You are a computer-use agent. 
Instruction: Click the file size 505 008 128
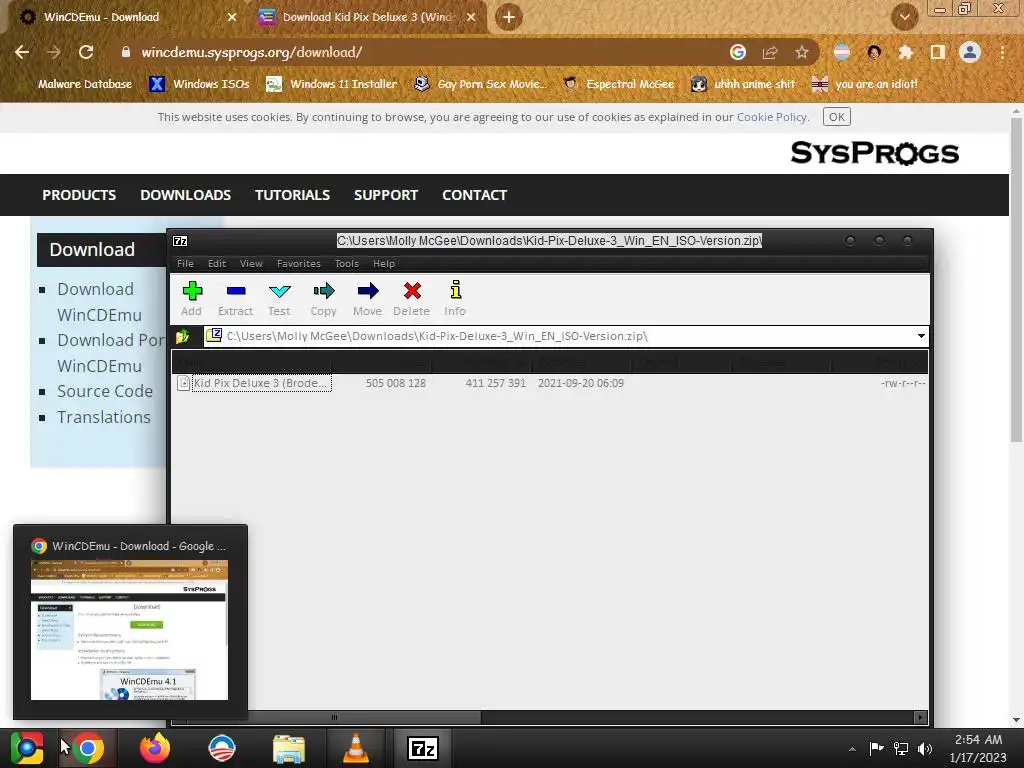pyautogui.click(x=396, y=383)
